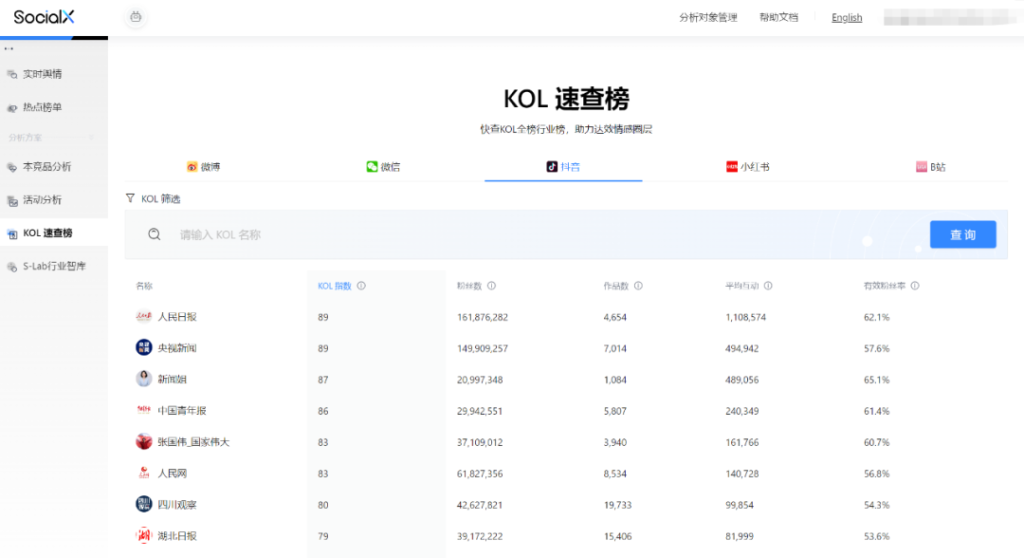Image resolution: width=1024 pixels, height=558 pixels.
Task: Switch to the 微信 tab
Action: [x=383, y=167]
